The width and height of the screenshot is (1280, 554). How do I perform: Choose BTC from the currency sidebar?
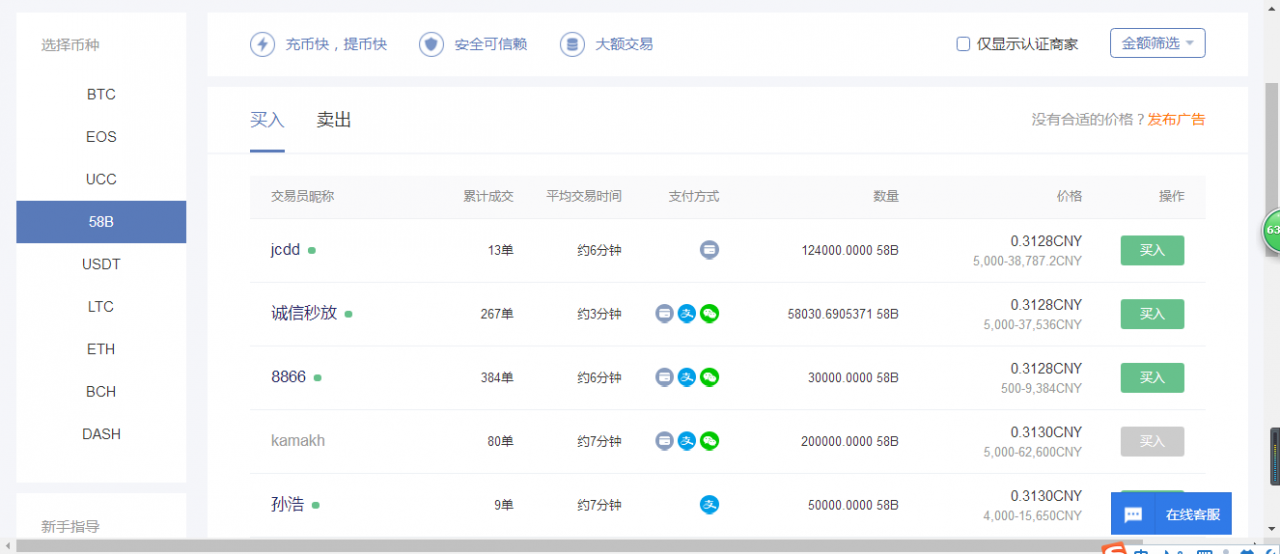(101, 94)
